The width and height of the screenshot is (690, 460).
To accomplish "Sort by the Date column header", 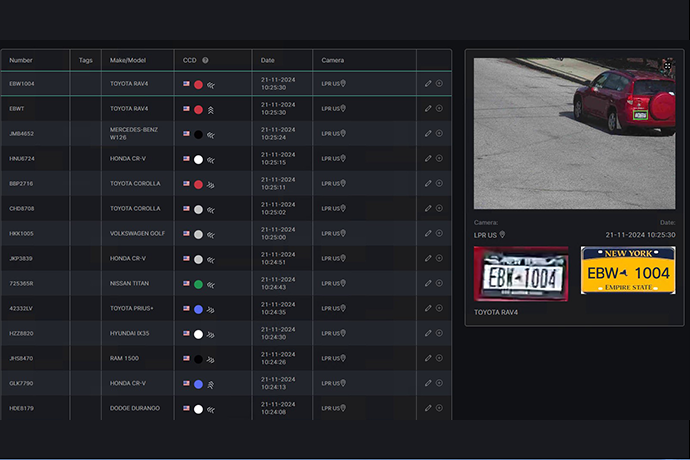I will [269, 60].
